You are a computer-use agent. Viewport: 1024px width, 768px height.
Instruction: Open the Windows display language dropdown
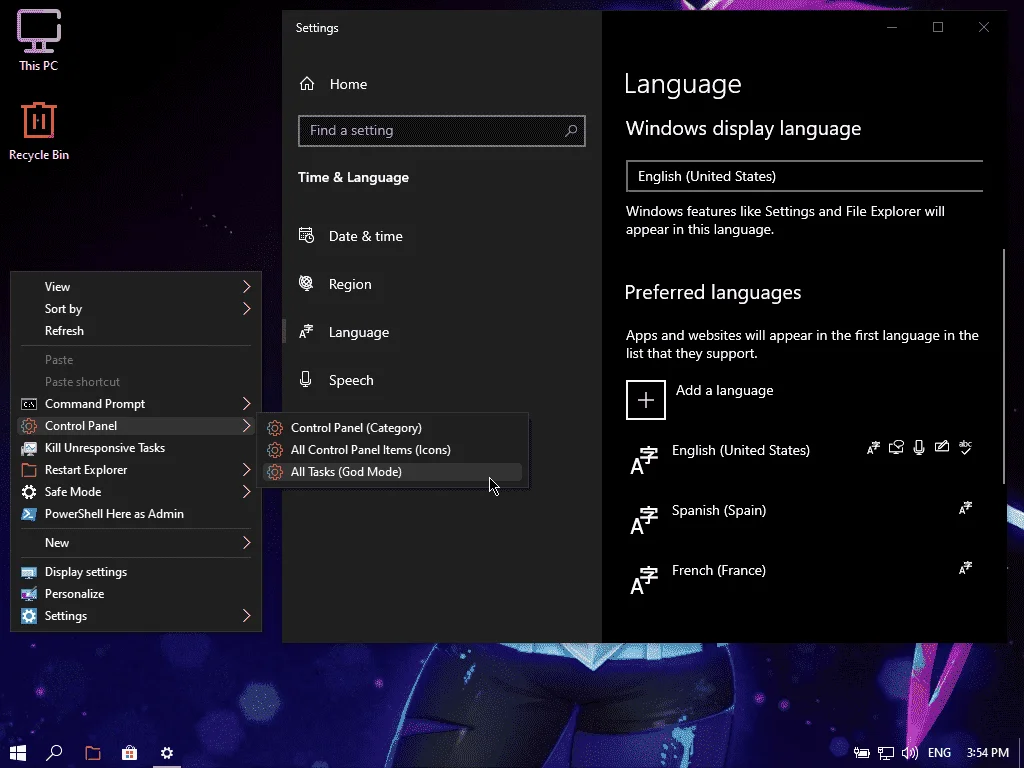tap(804, 176)
